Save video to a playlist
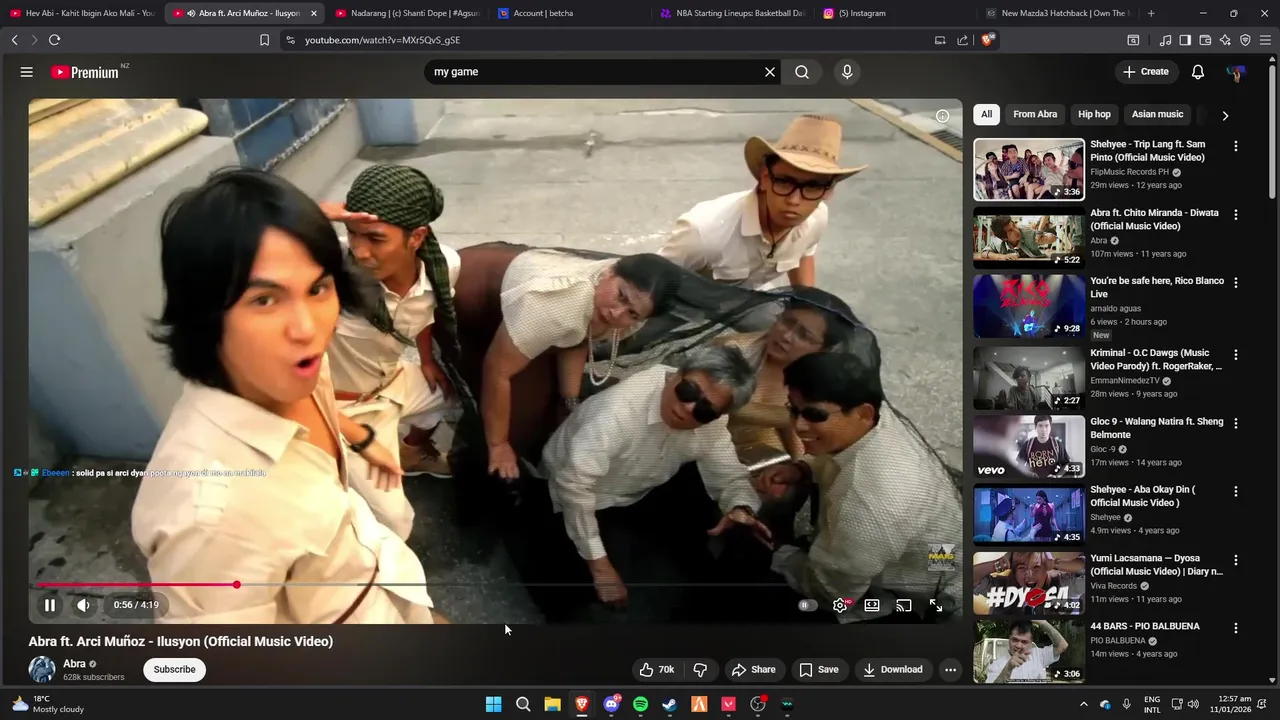 coord(818,670)
